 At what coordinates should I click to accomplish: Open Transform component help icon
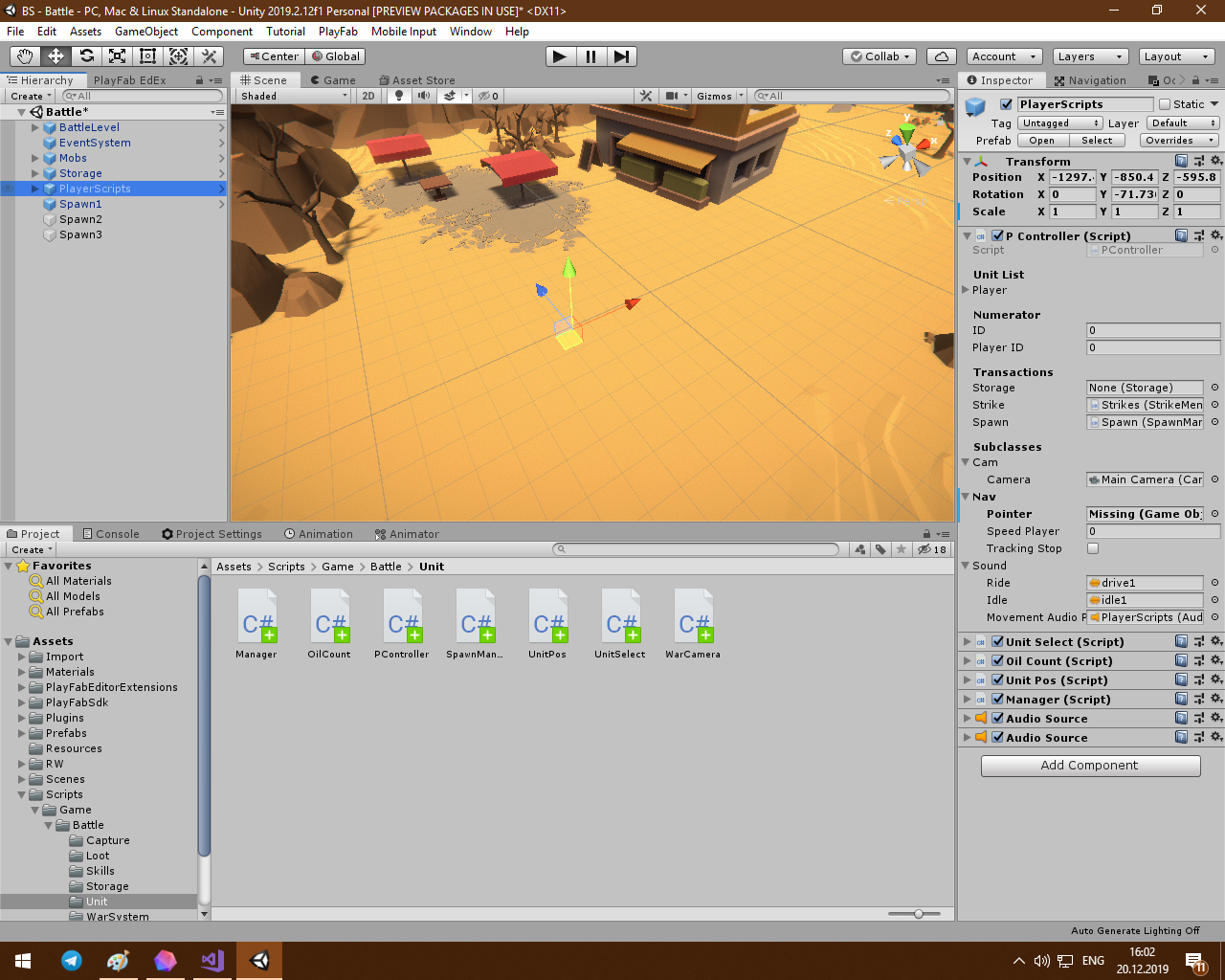[1182, 162]
